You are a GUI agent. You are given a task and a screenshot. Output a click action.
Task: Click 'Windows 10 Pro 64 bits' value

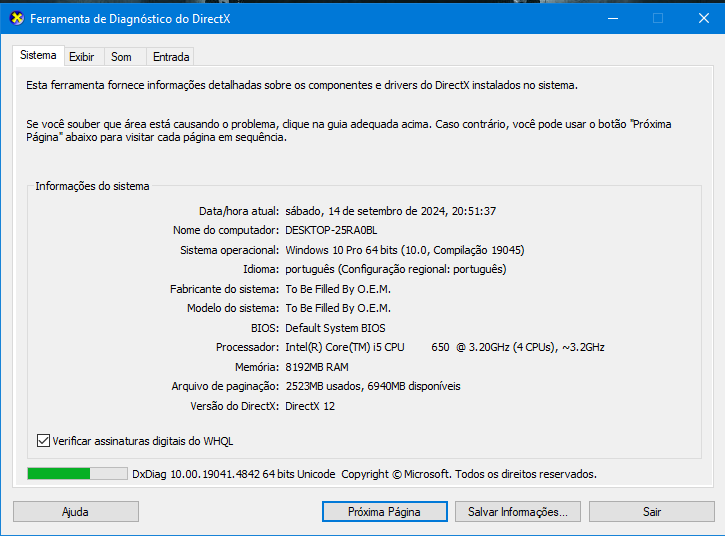coord(341,250)
